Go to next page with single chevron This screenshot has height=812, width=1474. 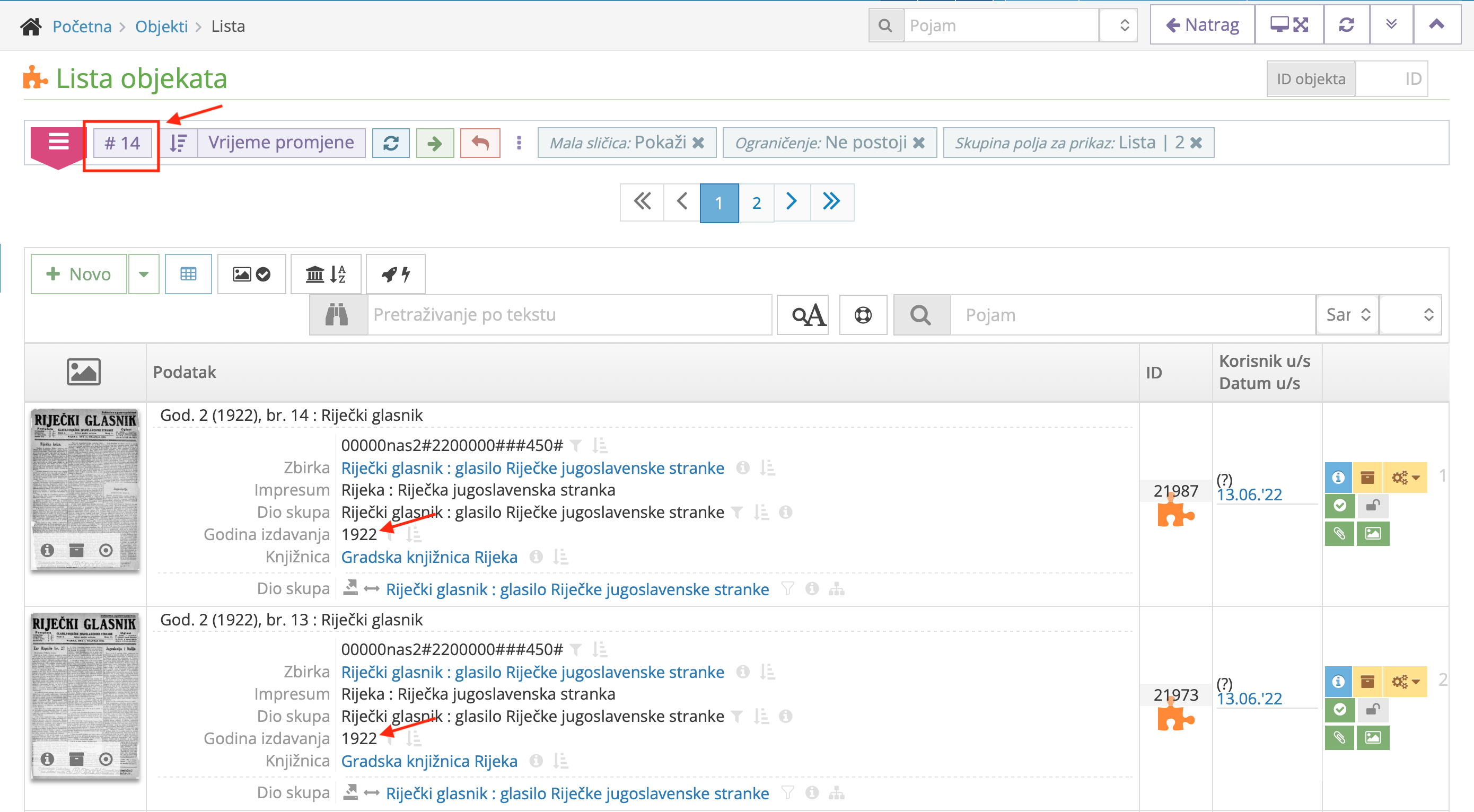point(792,202)
